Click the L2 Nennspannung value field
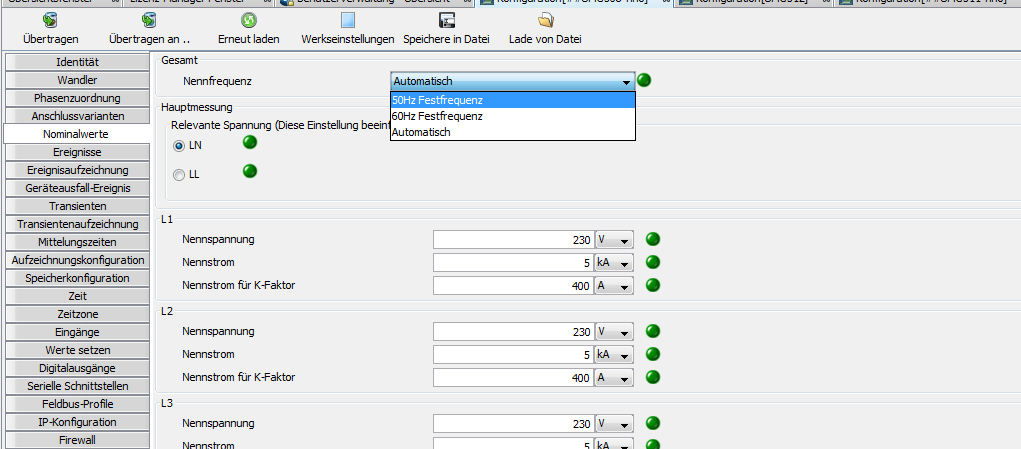Viewport: 1021px width, 449px height. coord(512,331)
